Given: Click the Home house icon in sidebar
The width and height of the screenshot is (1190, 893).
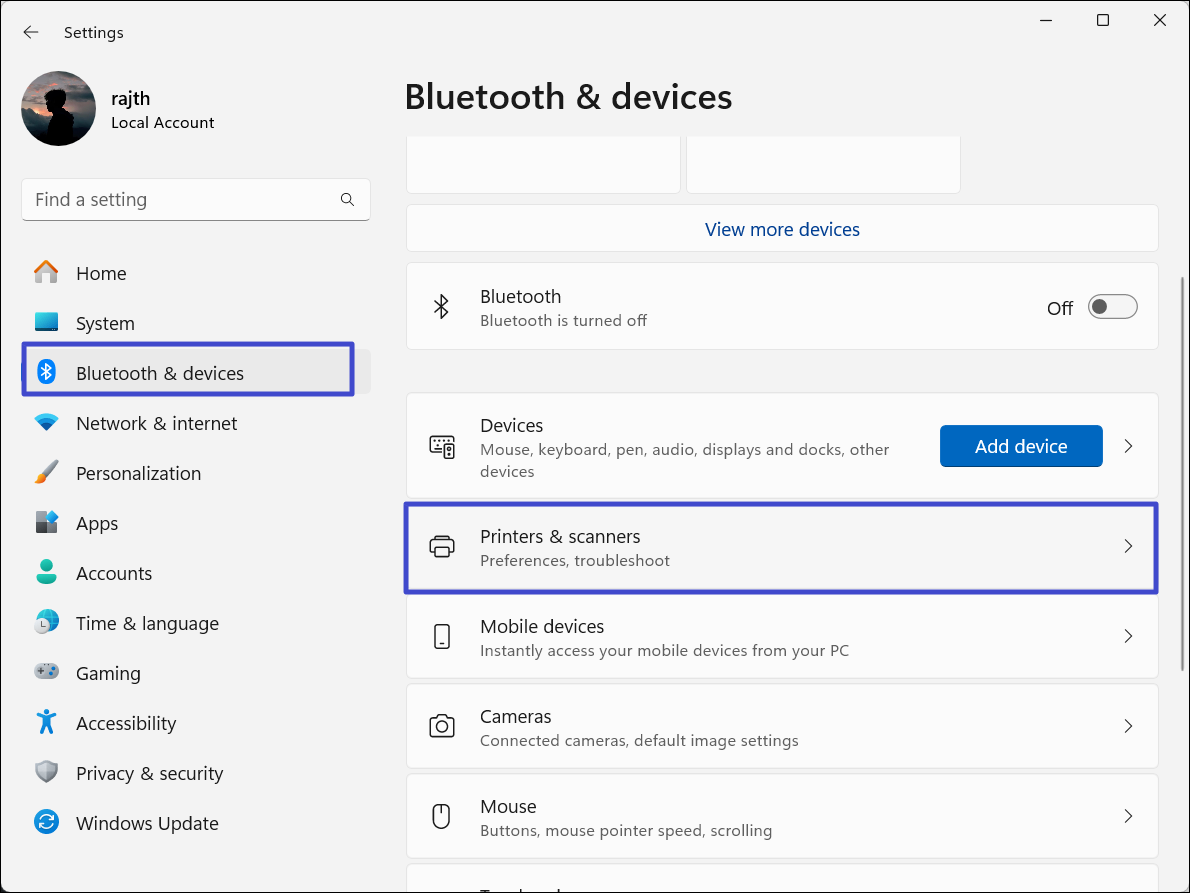Looking at the screenshot, I should (x=46, y=273).
